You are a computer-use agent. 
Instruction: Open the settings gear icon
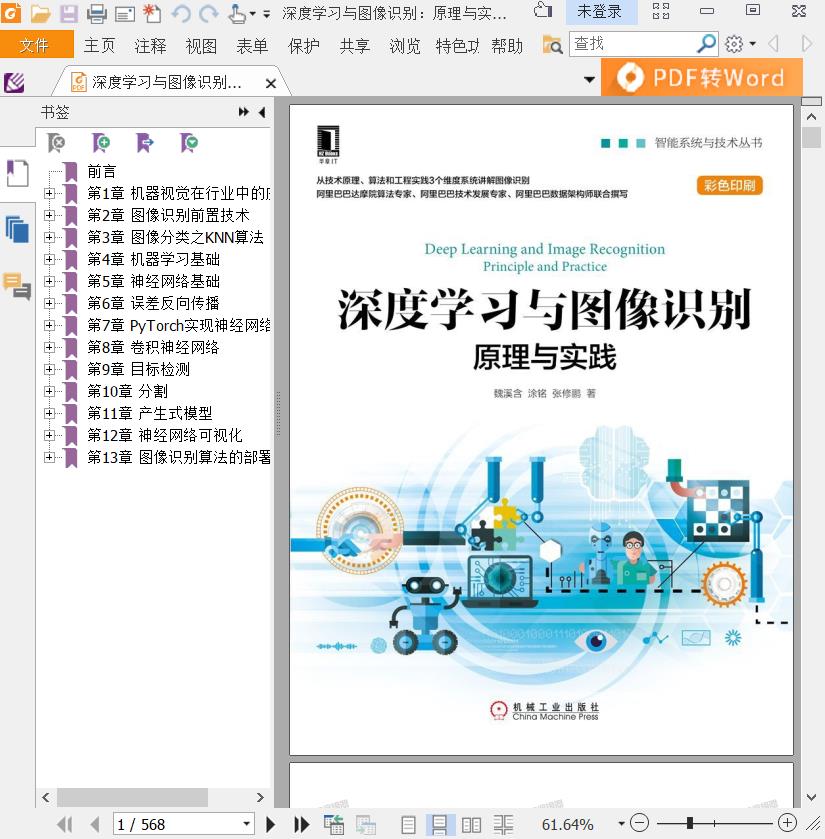point(734,44)
